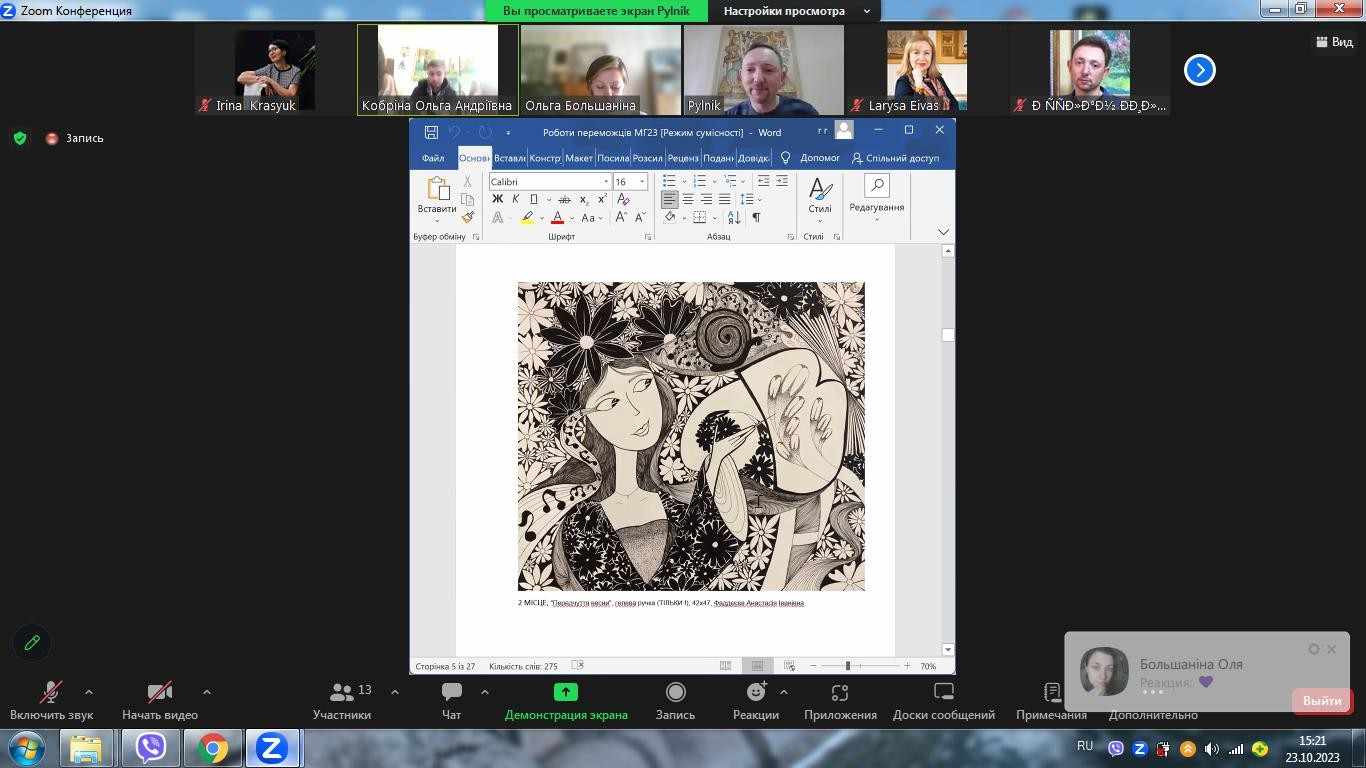The image size is (1366, 768).
Task: Open the font size 16 dropdown
Action: (x=642, y=182)
